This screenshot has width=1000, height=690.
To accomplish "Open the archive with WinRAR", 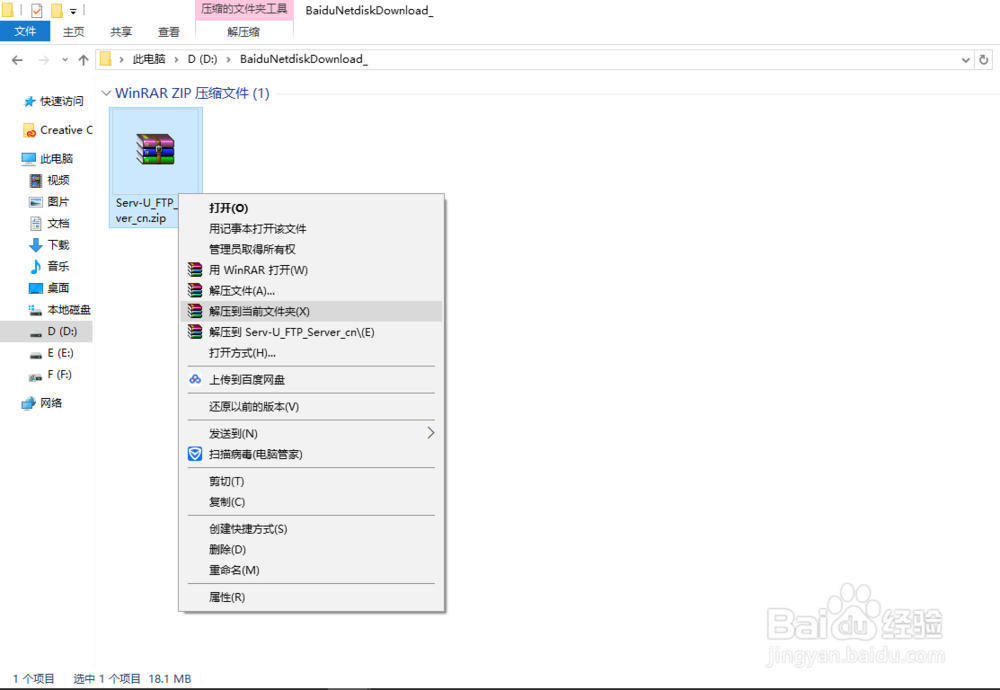I will point(260,269).
